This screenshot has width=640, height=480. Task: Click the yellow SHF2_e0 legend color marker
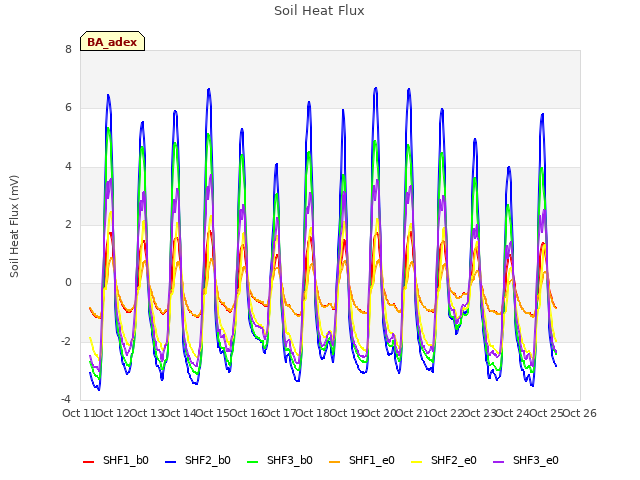point(416,462)
